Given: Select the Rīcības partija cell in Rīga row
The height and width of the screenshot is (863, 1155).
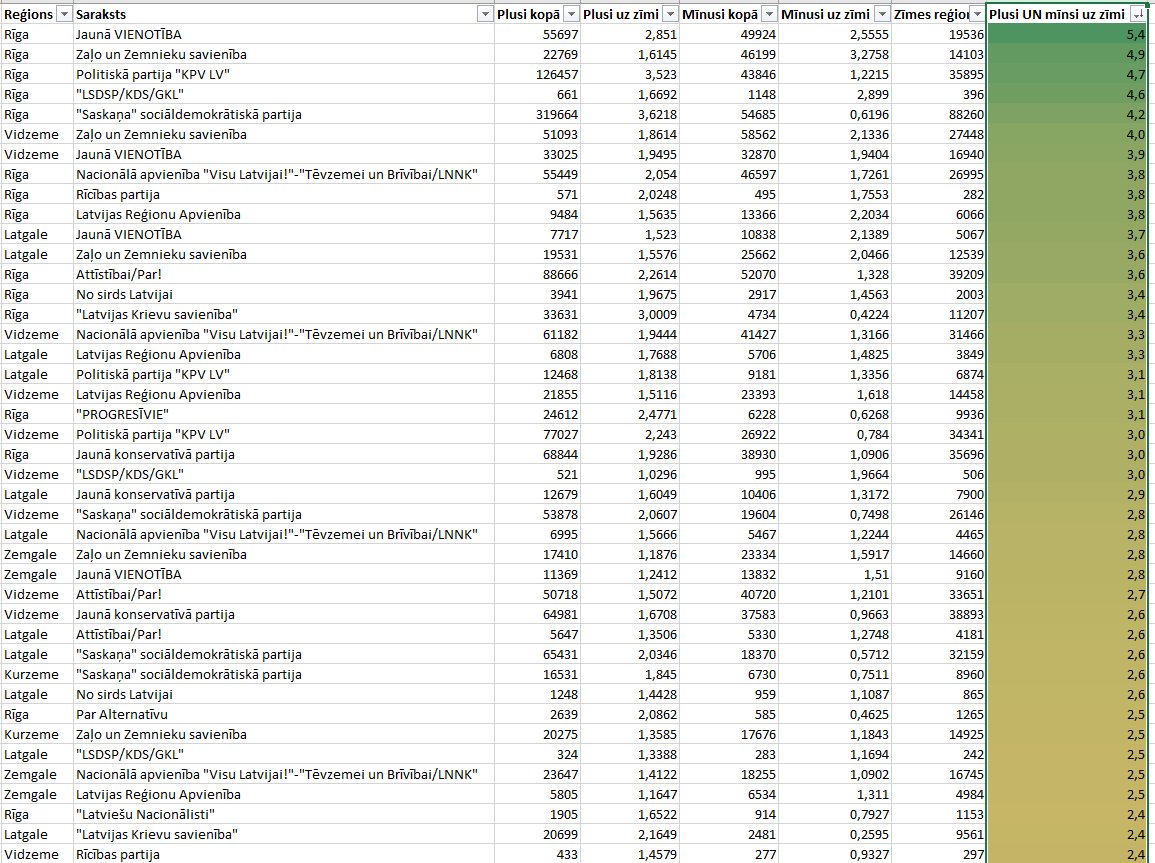Looking at the screenshot, I should coord(284,194).
